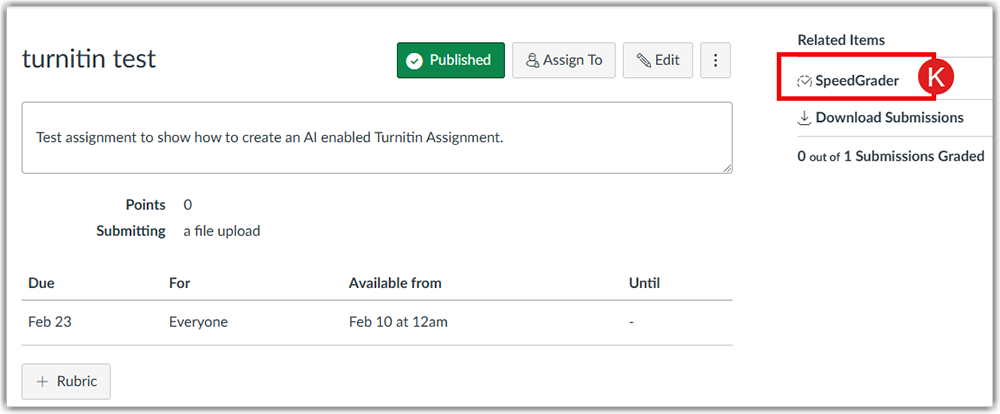The image size is (1000, 414).
Task: Click the checkmark icon on the Published button
Action: click(415, 61)
